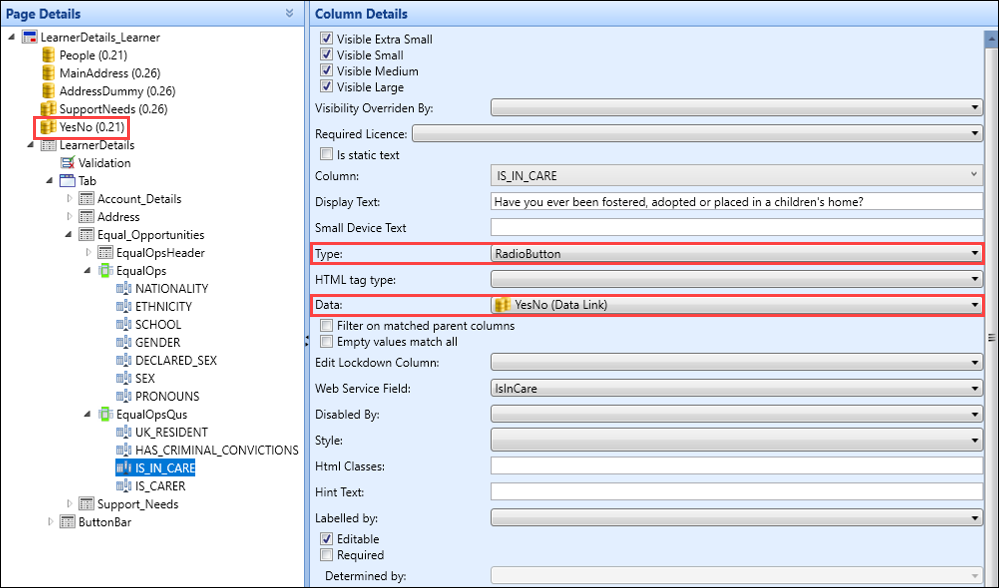Open the Type dropdown showing RadioButton
The image size is (999, 588).
(x=737, y=254)
